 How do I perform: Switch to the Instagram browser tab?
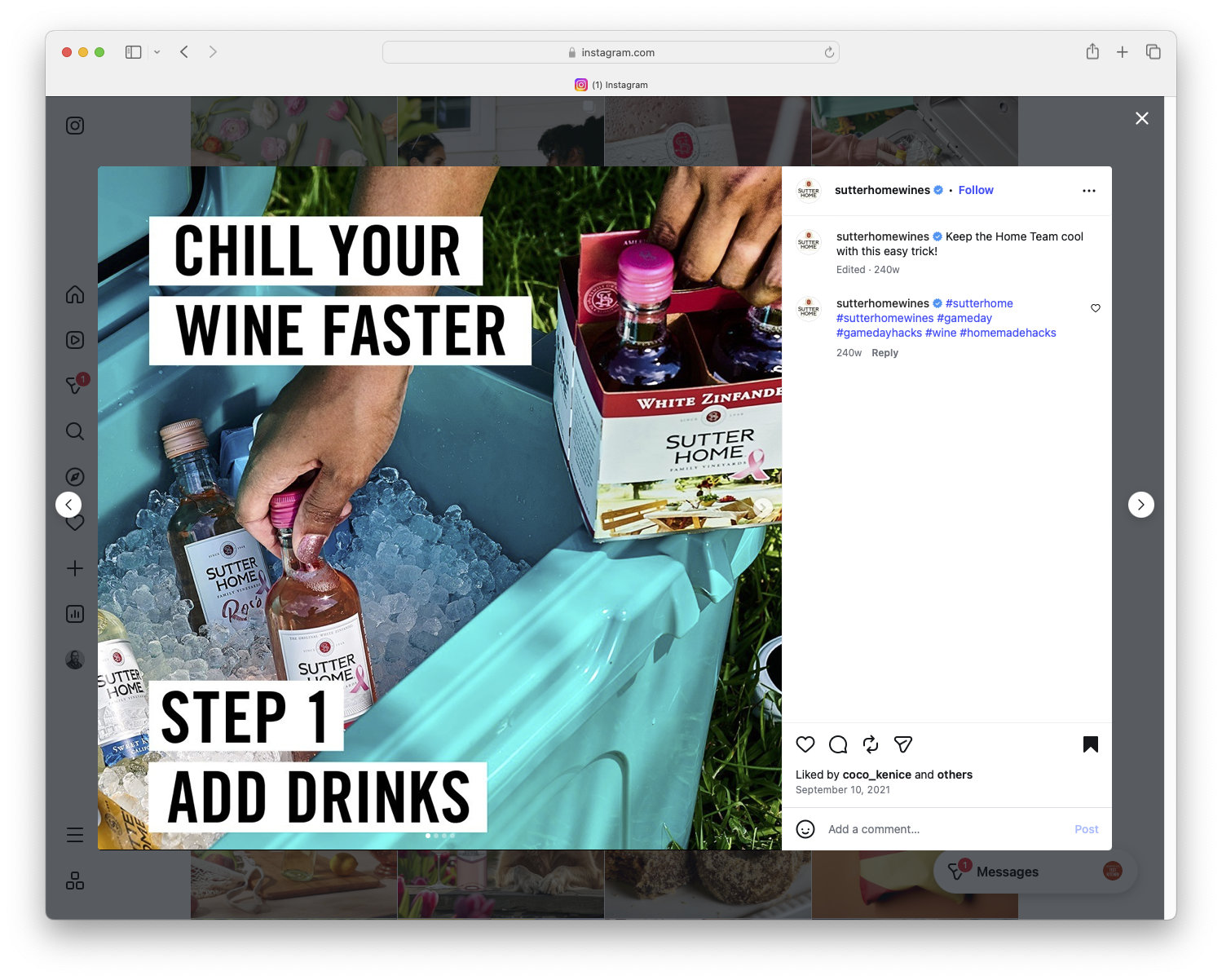click(x=611, y=84)
